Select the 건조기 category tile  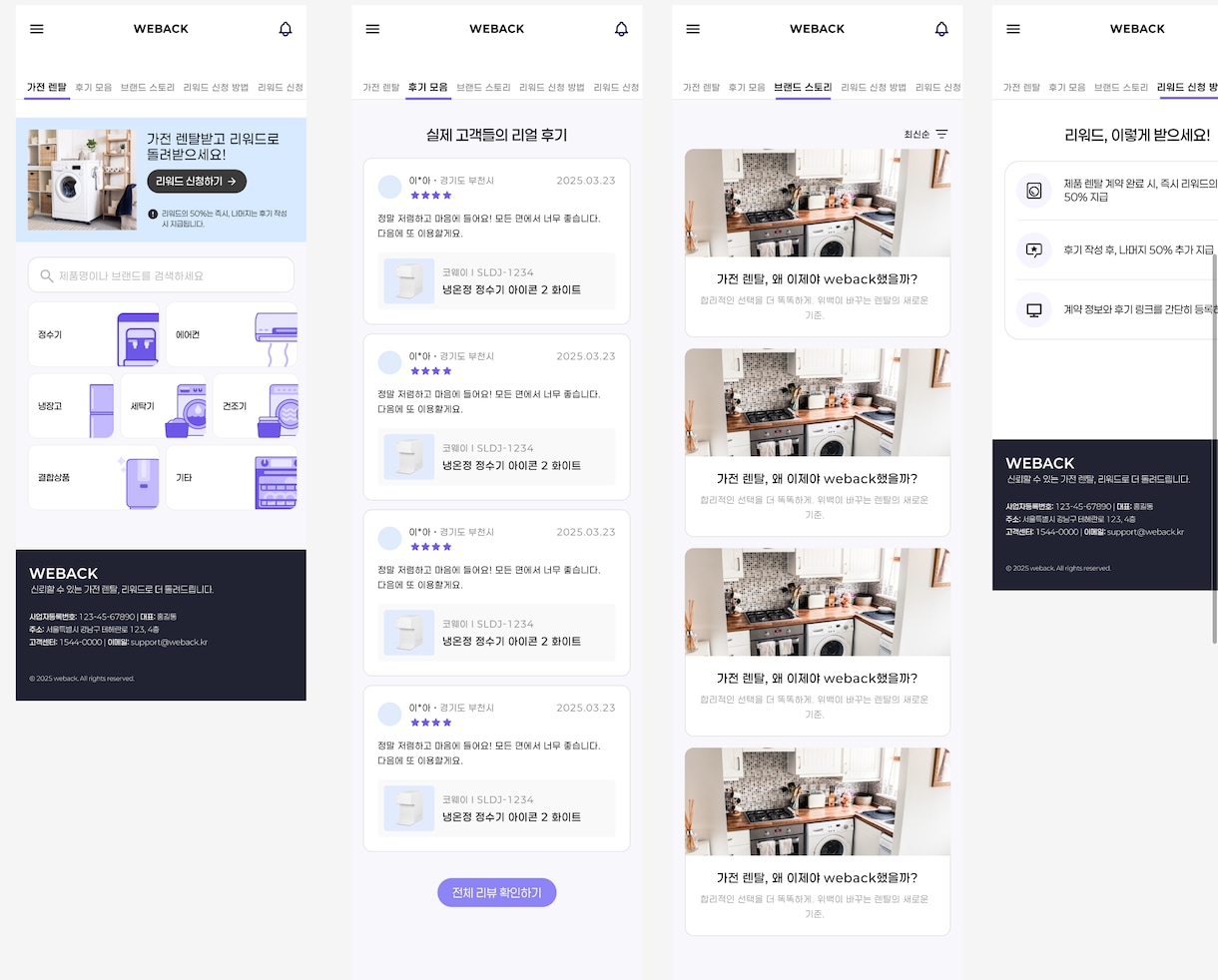255,406
